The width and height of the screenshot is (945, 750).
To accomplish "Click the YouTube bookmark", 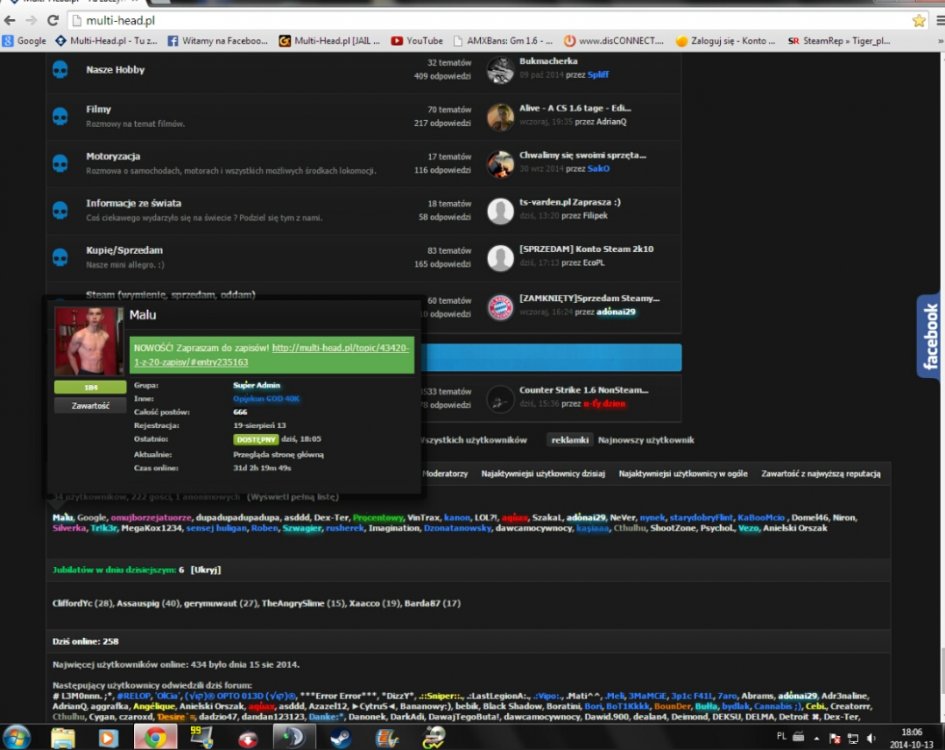I will [x=417, y=41].
